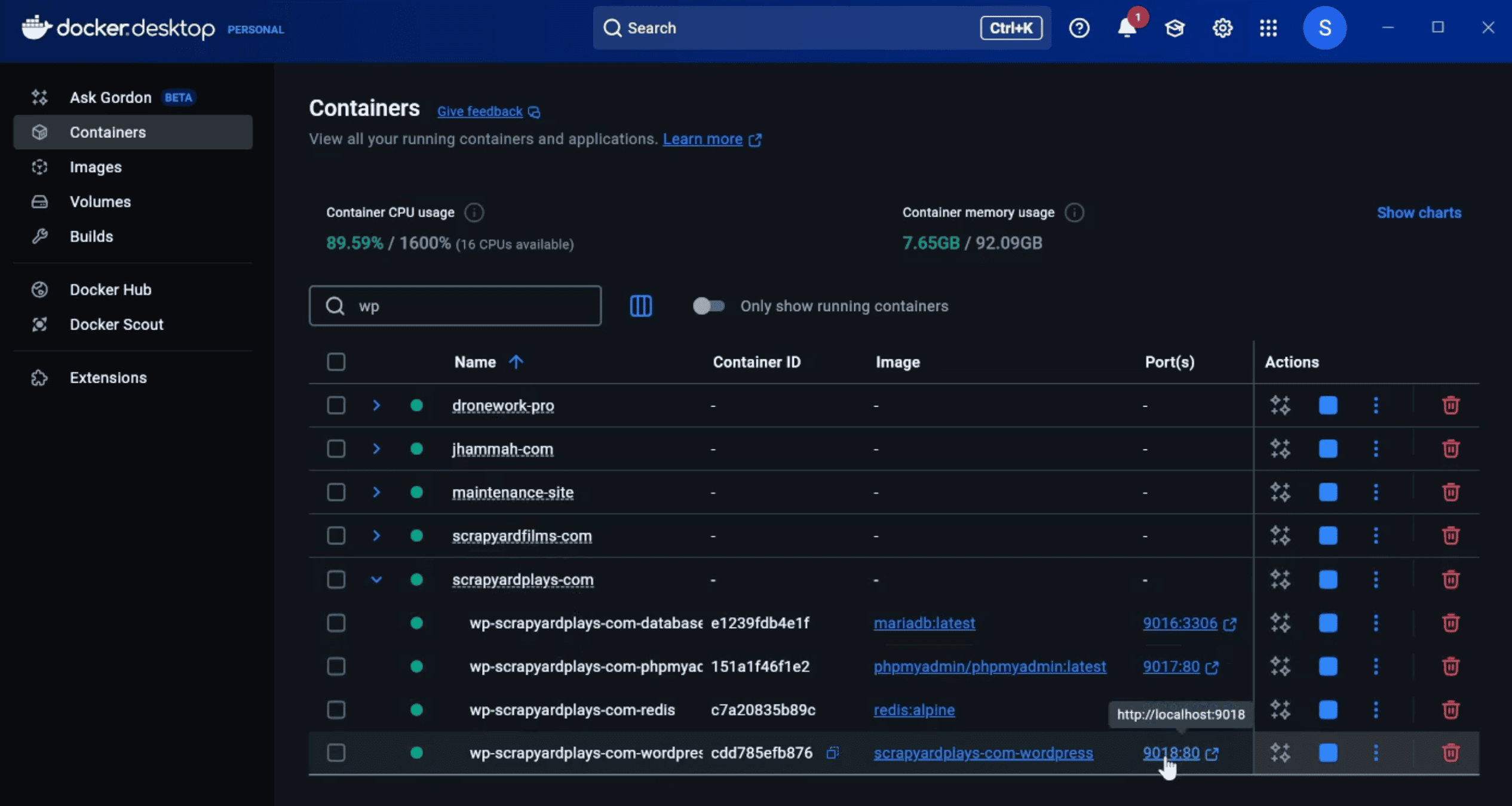Open the Builds section
The image size is (1512, 806).
pyautogui.click(x=91, y=236)
